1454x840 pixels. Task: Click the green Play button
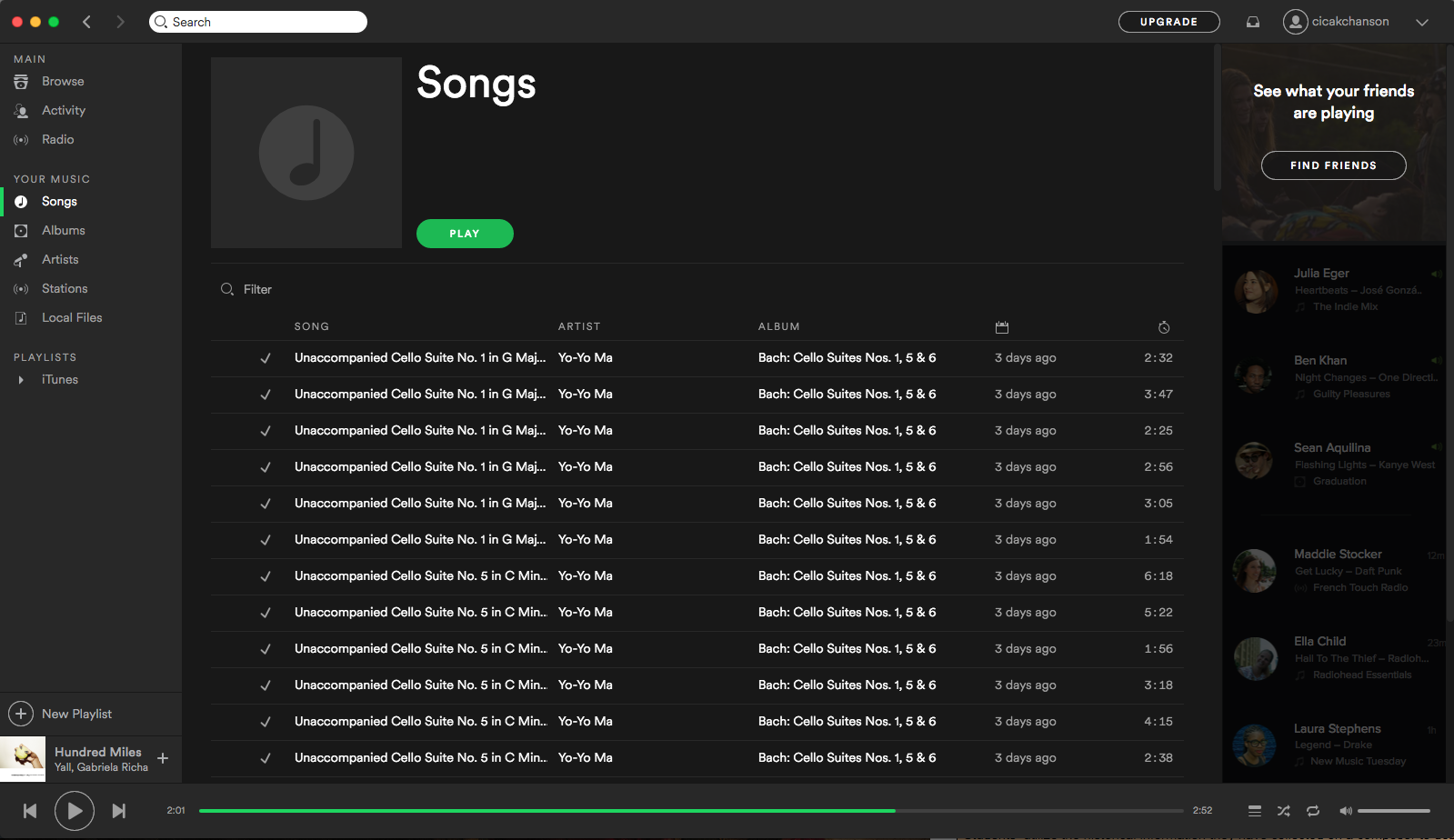465,234
